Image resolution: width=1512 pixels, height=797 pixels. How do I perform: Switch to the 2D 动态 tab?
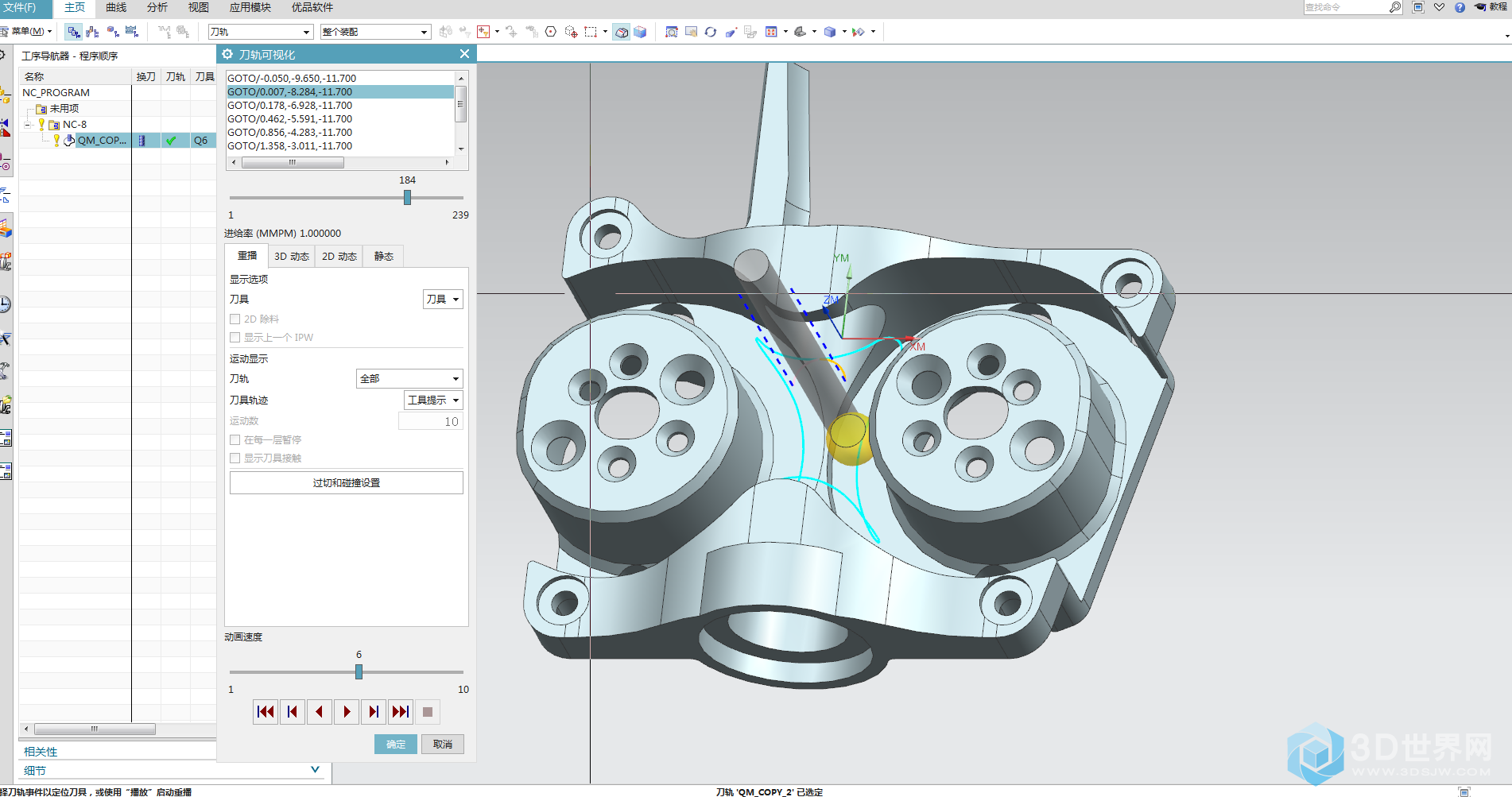click(x=339, y=257)
